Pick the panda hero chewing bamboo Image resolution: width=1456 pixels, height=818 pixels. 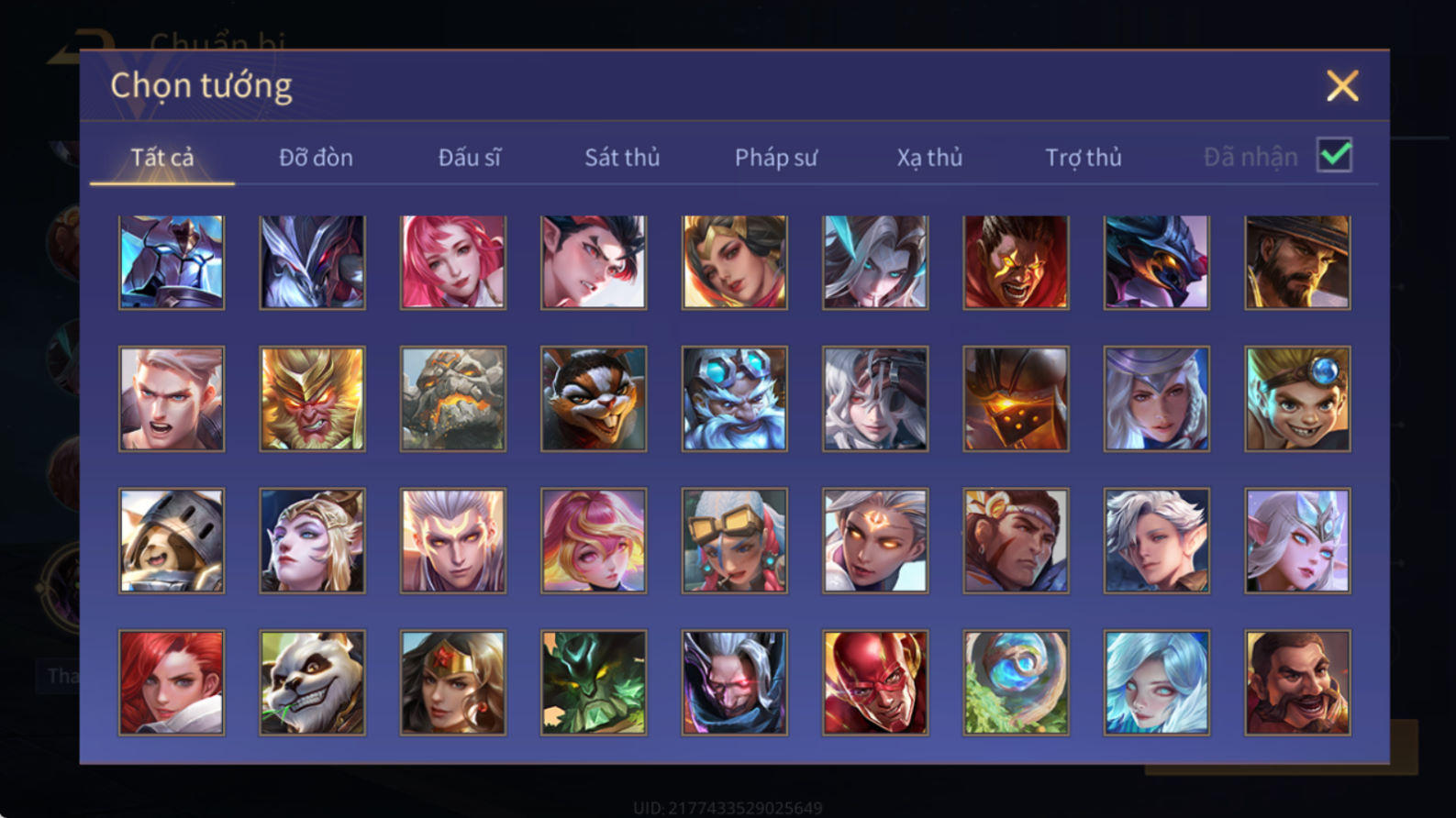pyautogui.click(x=312, y=682)
